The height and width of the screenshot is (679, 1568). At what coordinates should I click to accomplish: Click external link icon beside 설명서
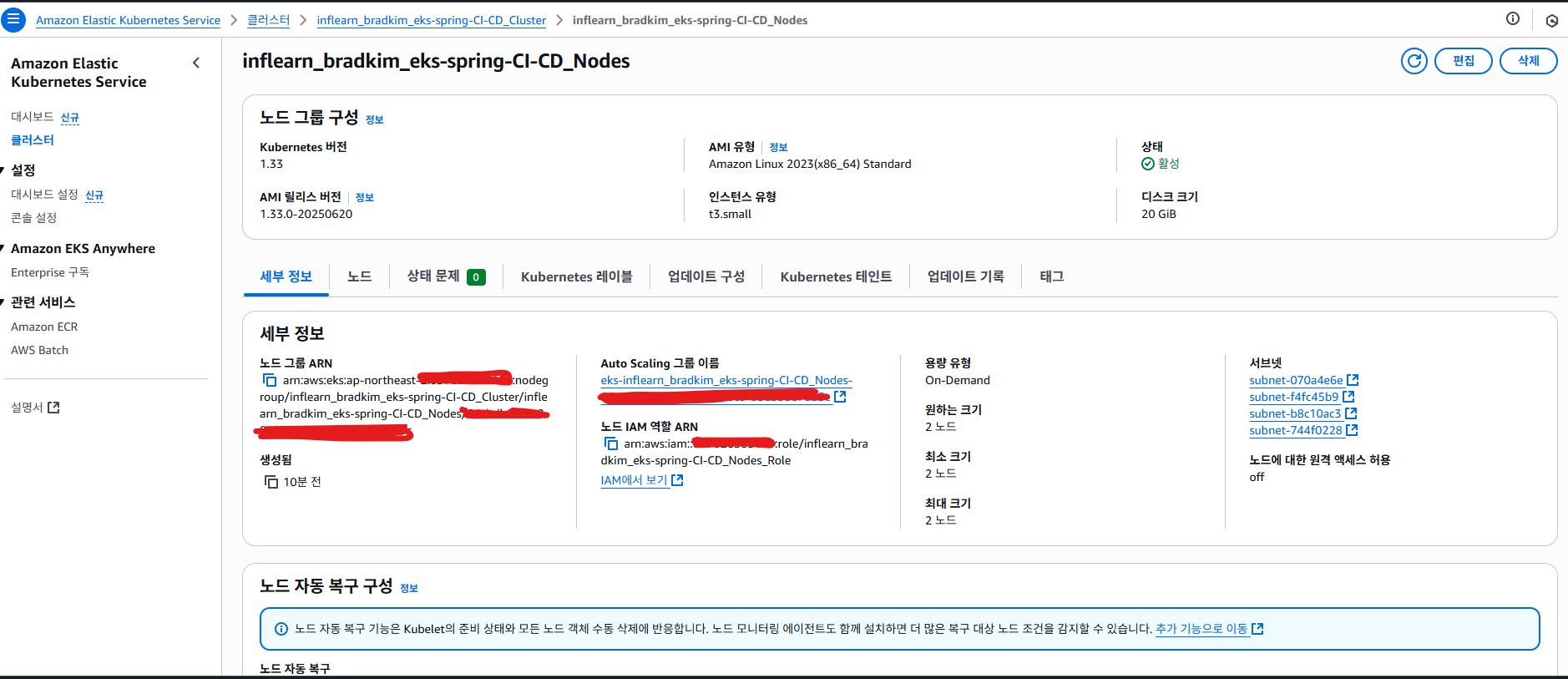click(x=53, y=408)
